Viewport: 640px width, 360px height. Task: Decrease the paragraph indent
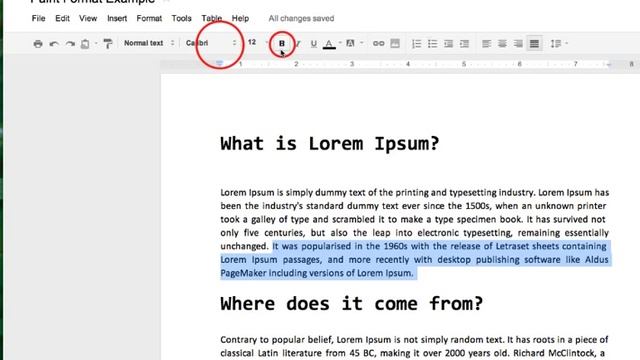[x=449, y=43]
